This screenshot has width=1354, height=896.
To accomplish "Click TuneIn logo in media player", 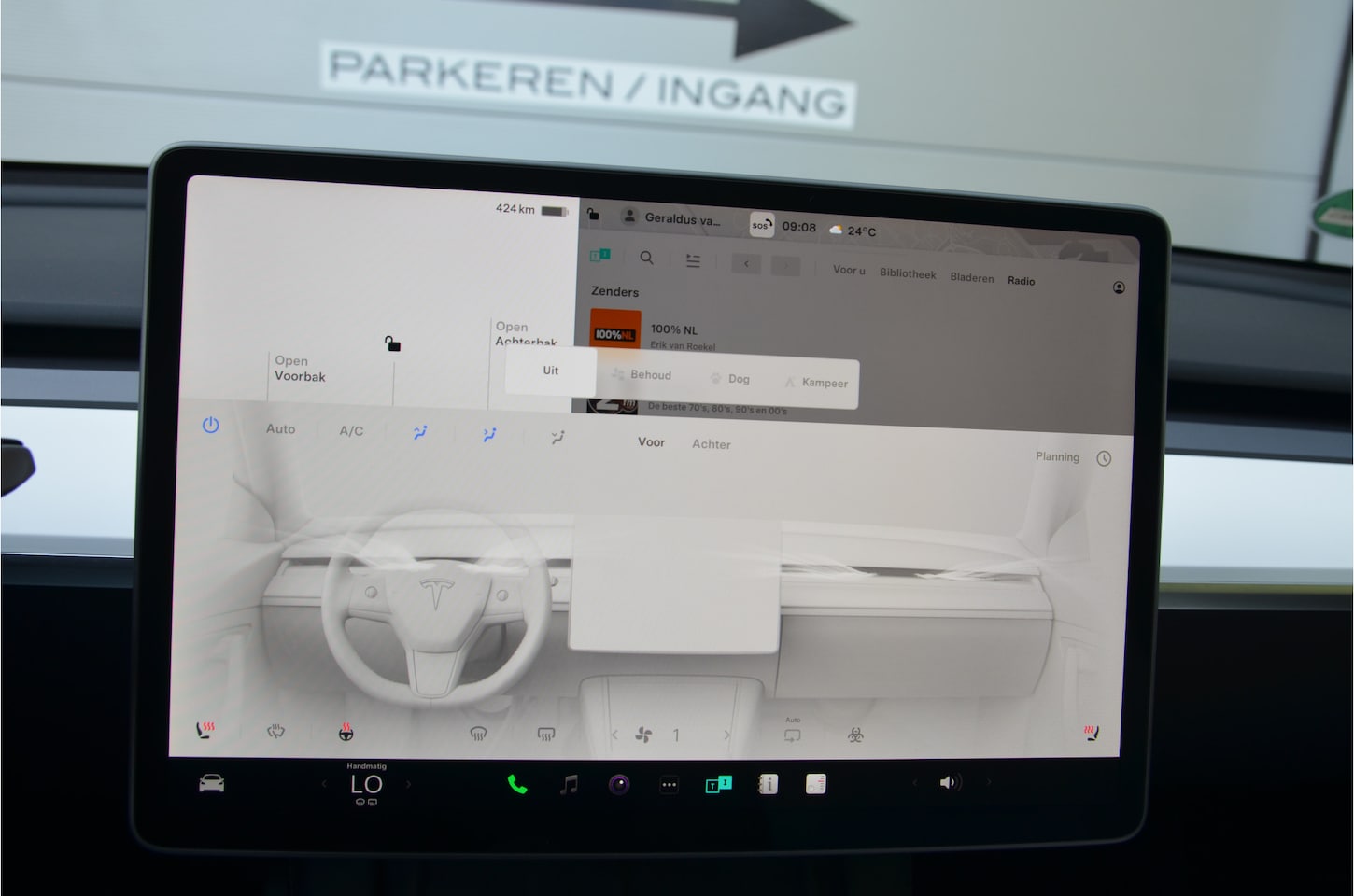I will pos(599,256).
